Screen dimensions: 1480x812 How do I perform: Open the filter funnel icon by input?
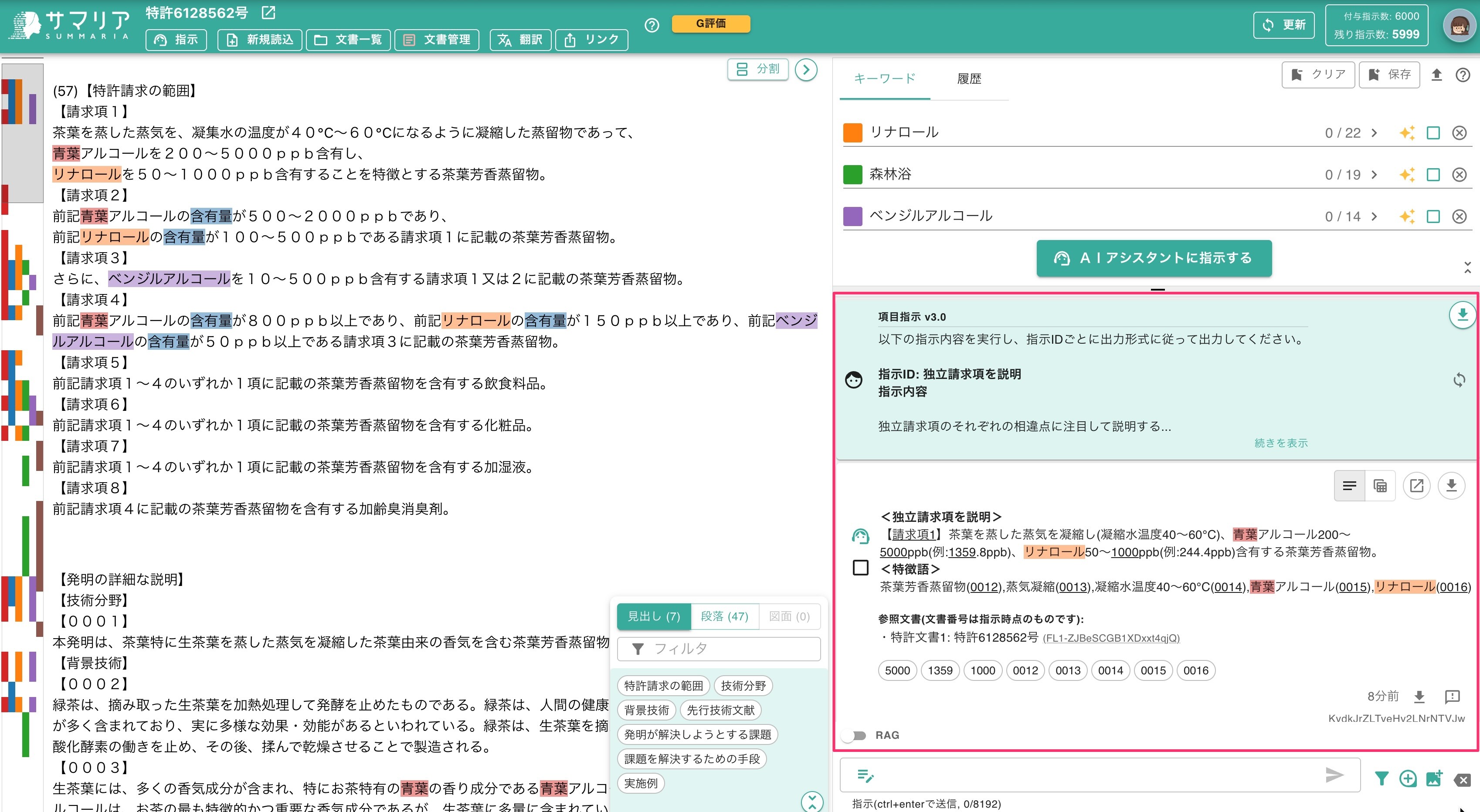[x=1382, y=779]
